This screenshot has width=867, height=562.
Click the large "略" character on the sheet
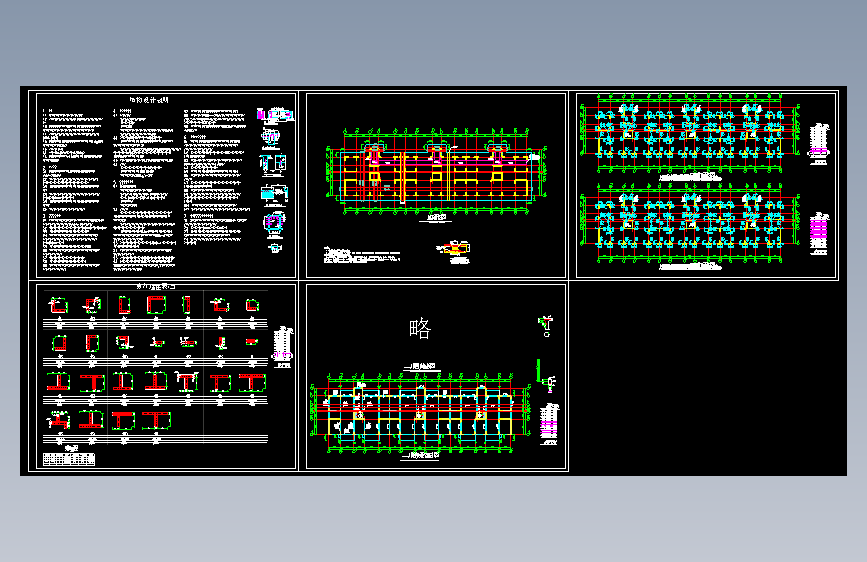pyautogui.click(x=420, y=329)
